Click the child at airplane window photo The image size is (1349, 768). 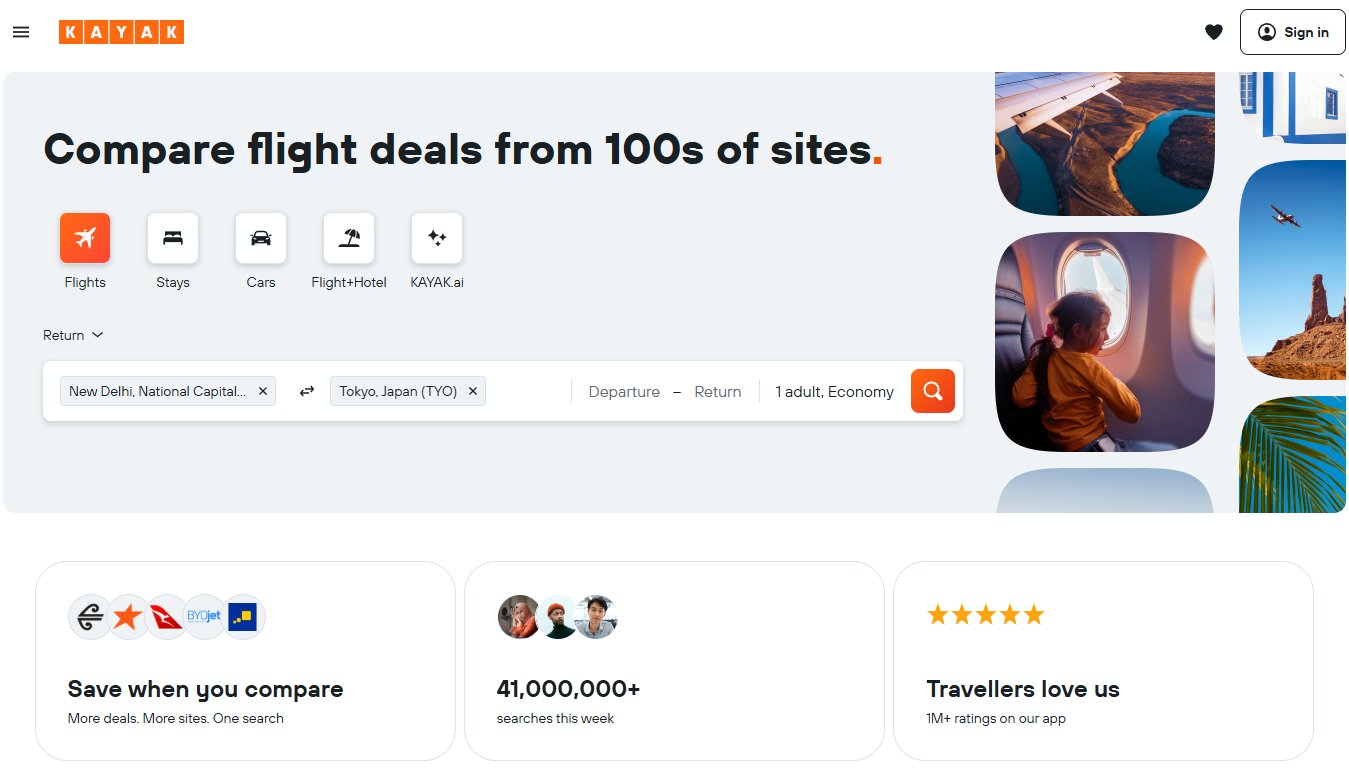coord(1104,341)
